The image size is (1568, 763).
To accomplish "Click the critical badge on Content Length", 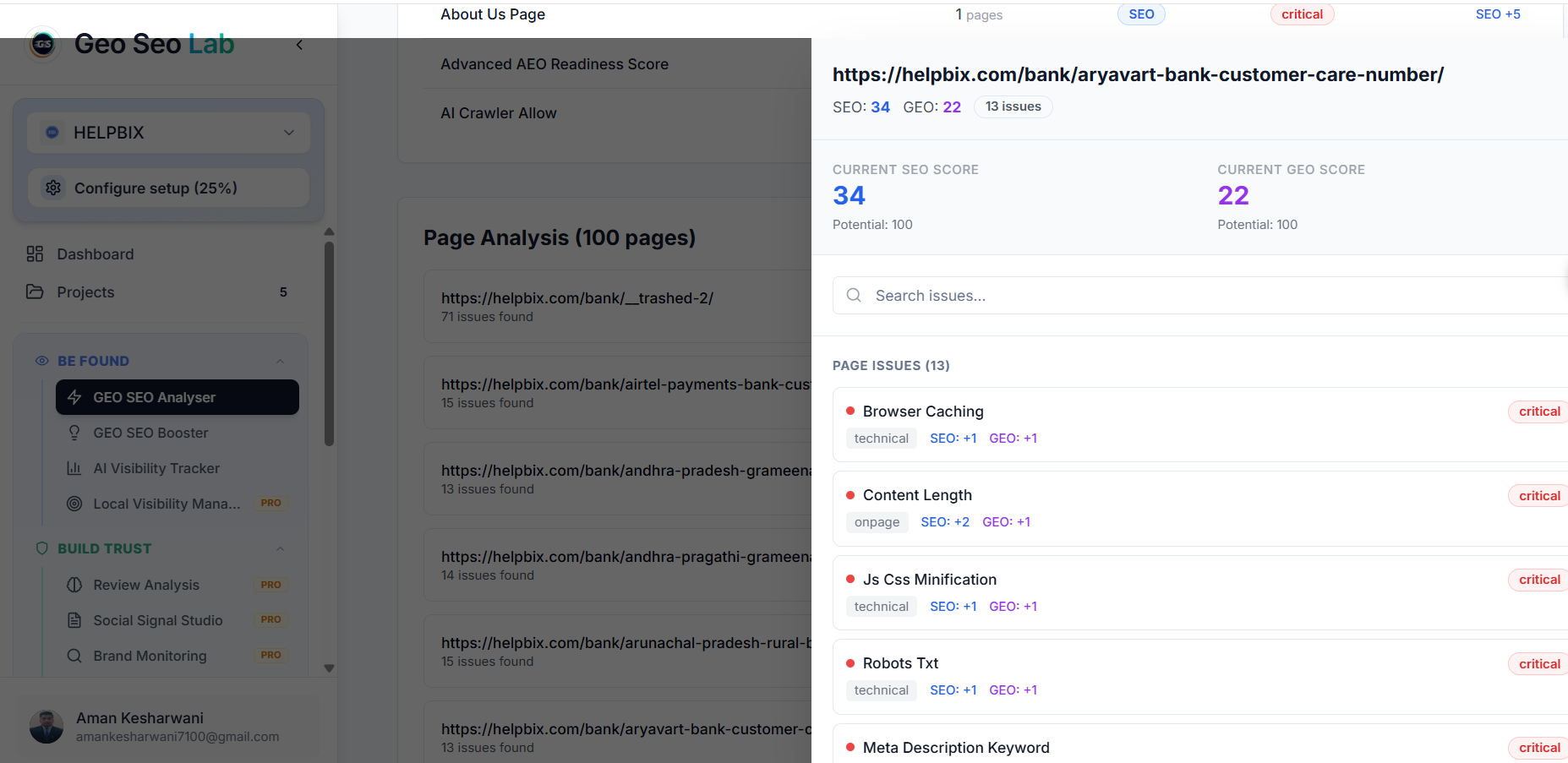I will (1538, 496).
